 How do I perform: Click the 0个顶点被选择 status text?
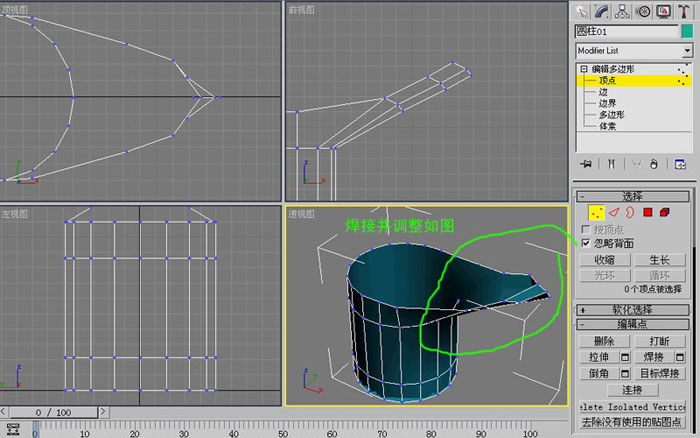tap(653, 289)
